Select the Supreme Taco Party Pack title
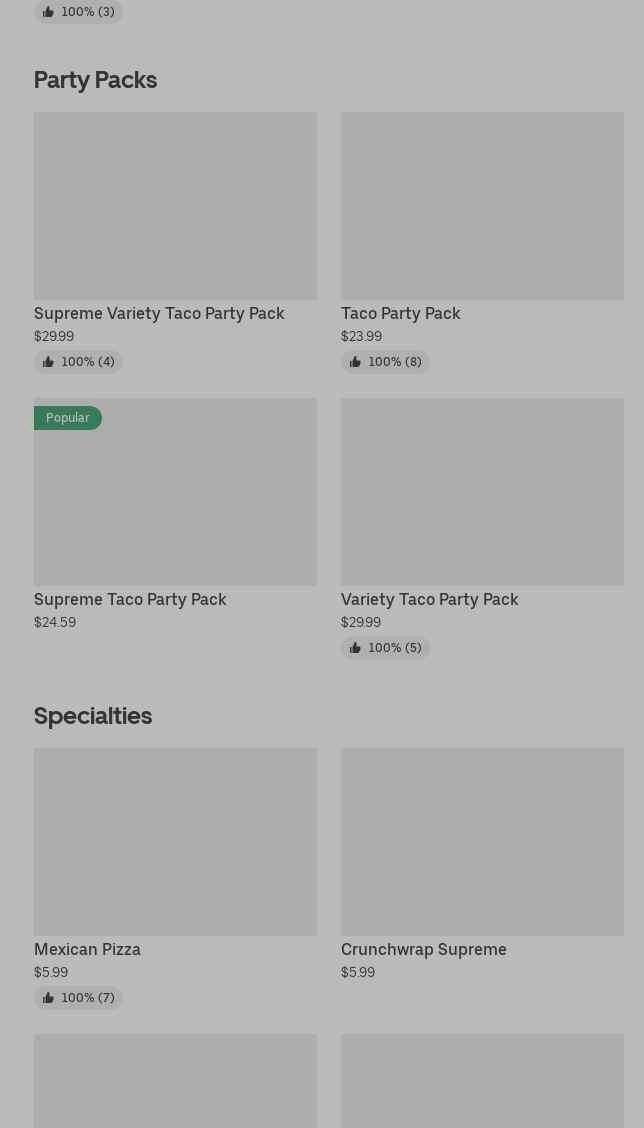644x1128 pixels. pos(130,599)
